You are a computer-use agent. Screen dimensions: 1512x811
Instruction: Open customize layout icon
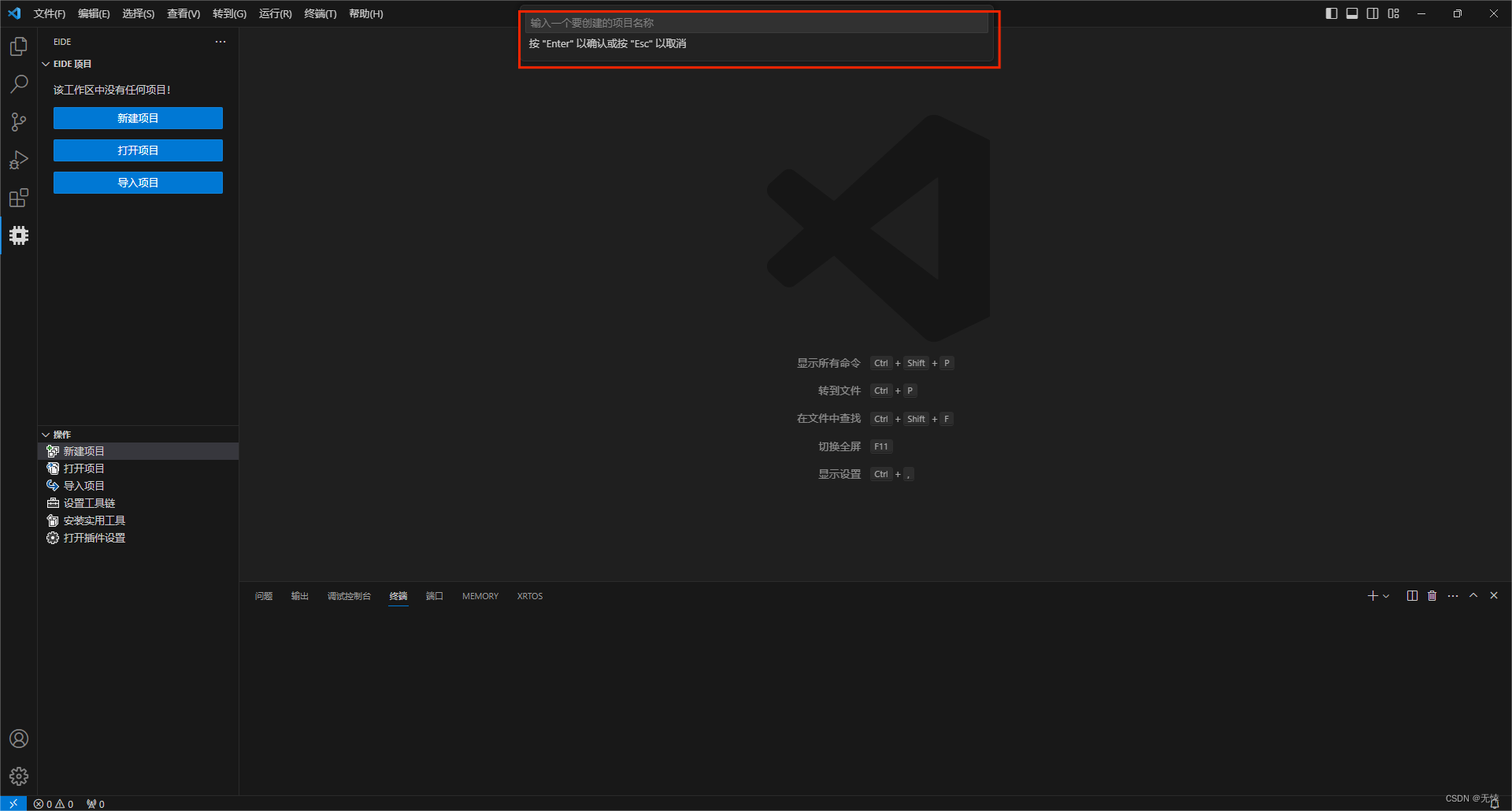tap(1394, 13)
